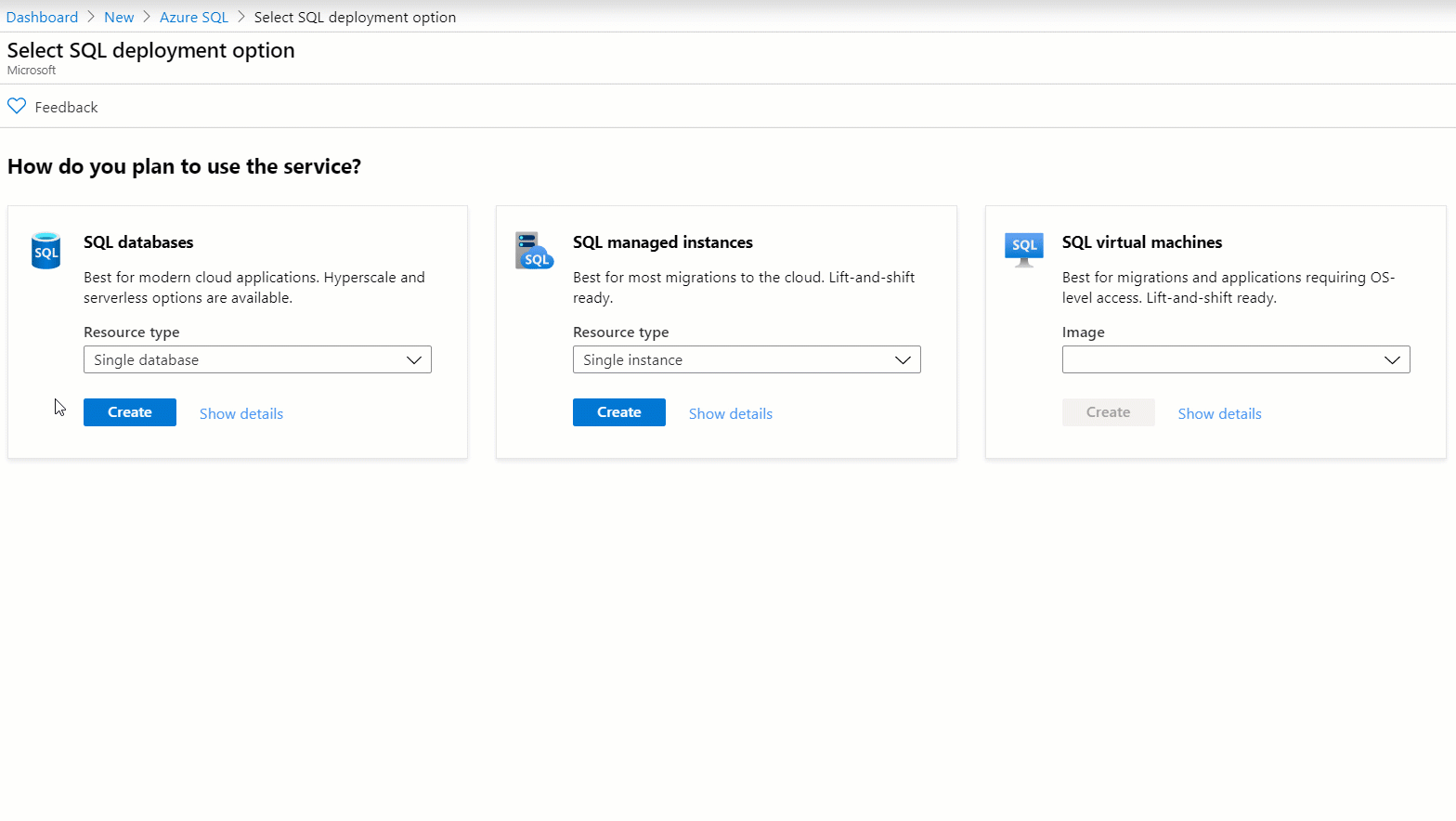The image size is (1456, 821).
Task: Click the 'Select SQL deployment option' page title
Action: (x=151, y=50)
